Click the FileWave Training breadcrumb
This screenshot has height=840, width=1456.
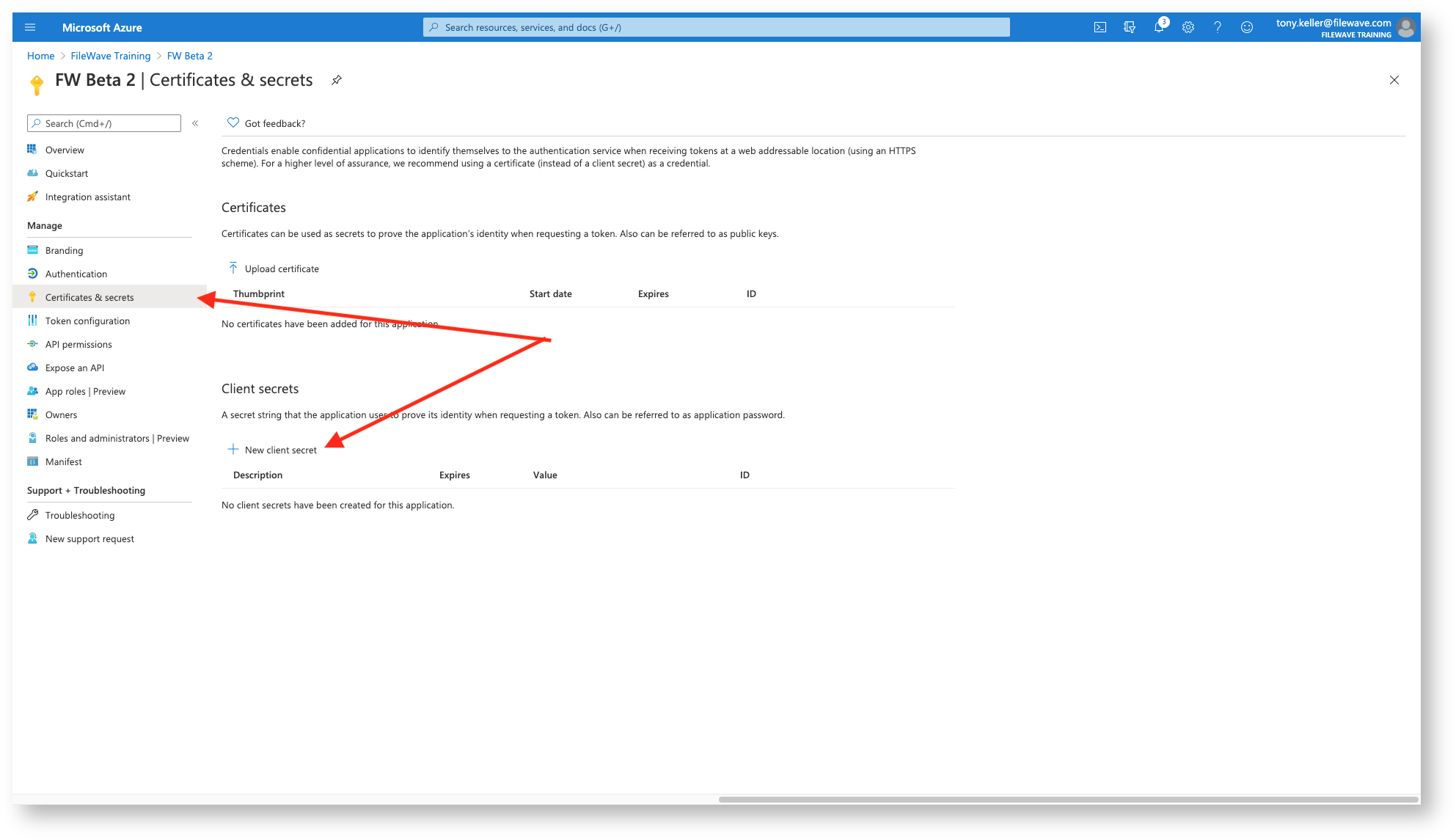click(110, 56)
